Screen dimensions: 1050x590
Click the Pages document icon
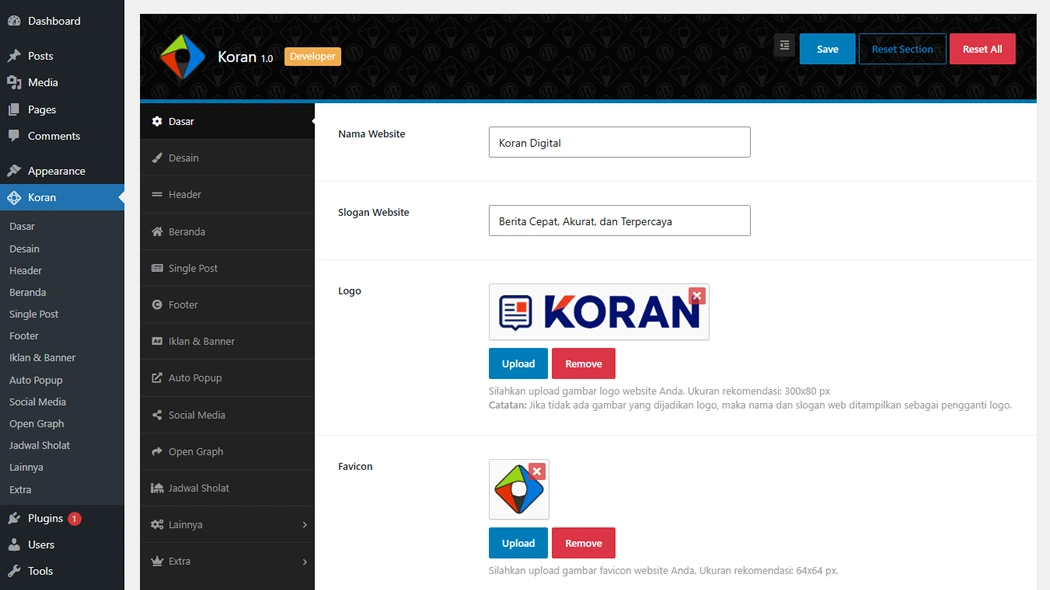tap(14, 109)
